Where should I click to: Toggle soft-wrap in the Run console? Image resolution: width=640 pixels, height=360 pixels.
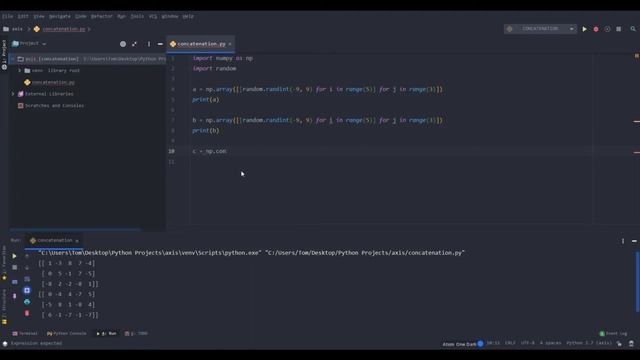[x=27, y=279]
